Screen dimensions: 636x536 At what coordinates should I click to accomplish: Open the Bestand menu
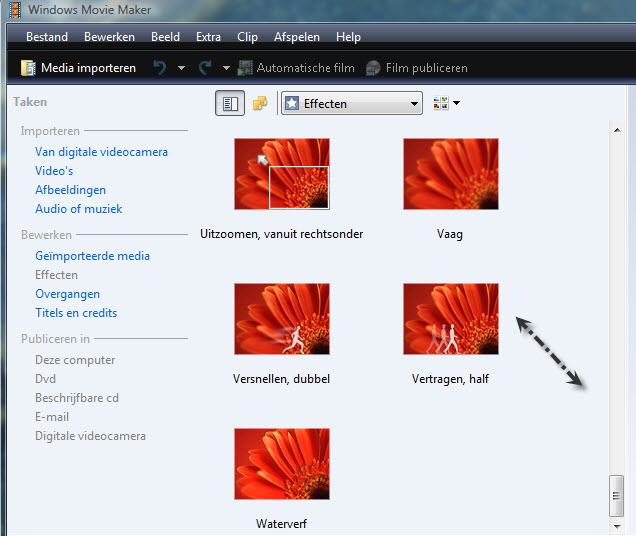(x=47, y=37)
